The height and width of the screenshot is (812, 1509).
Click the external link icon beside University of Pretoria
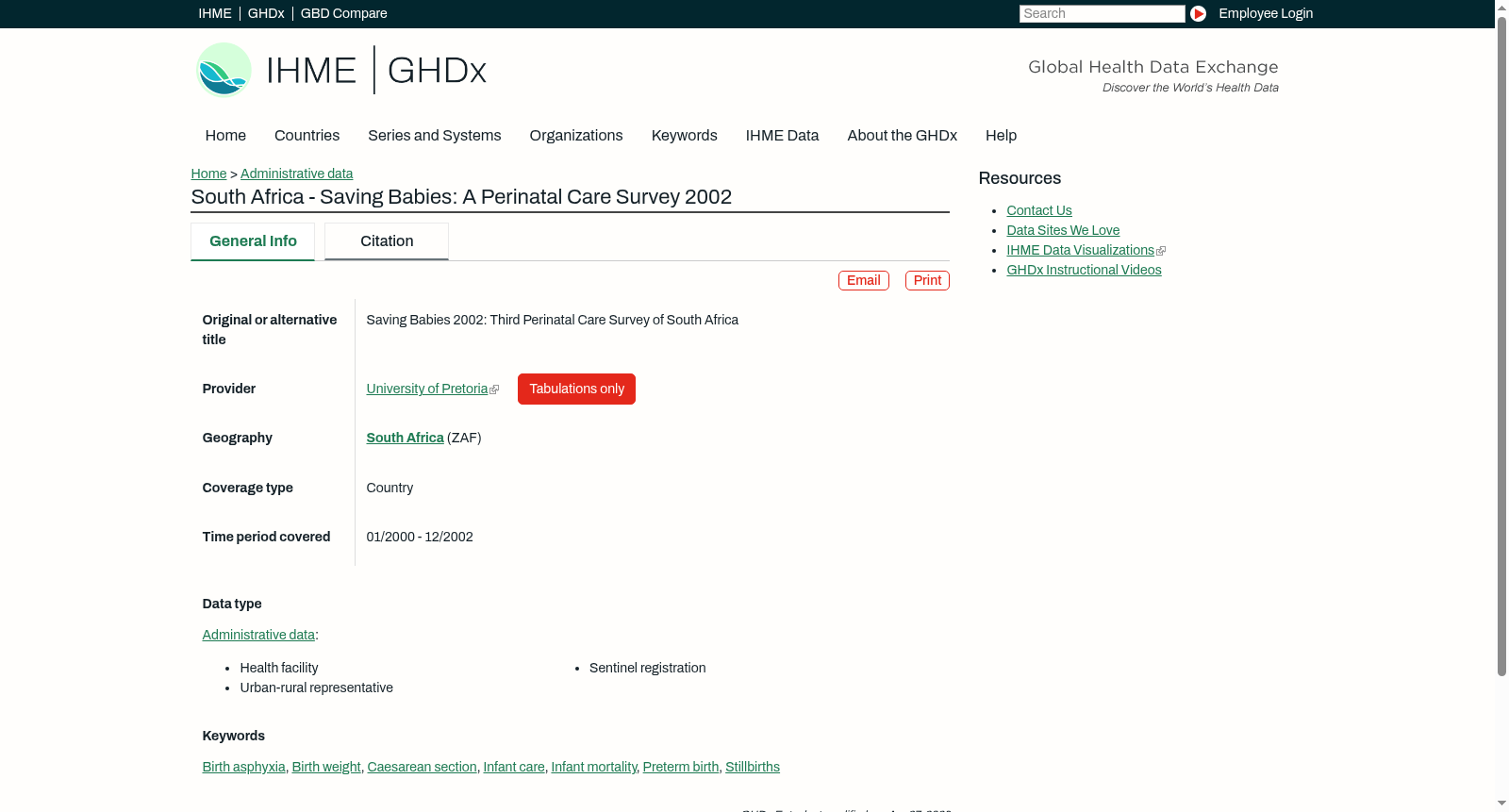click(x=494, y=389)
